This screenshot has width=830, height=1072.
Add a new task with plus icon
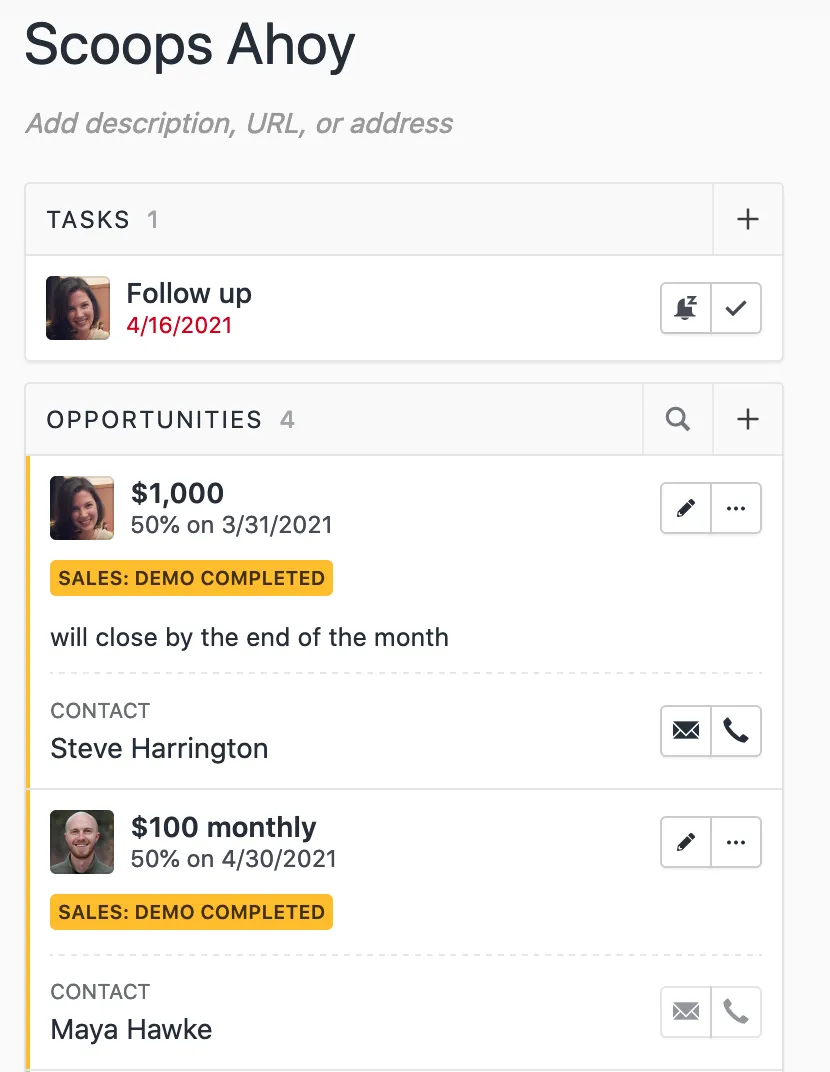(747, 220)
